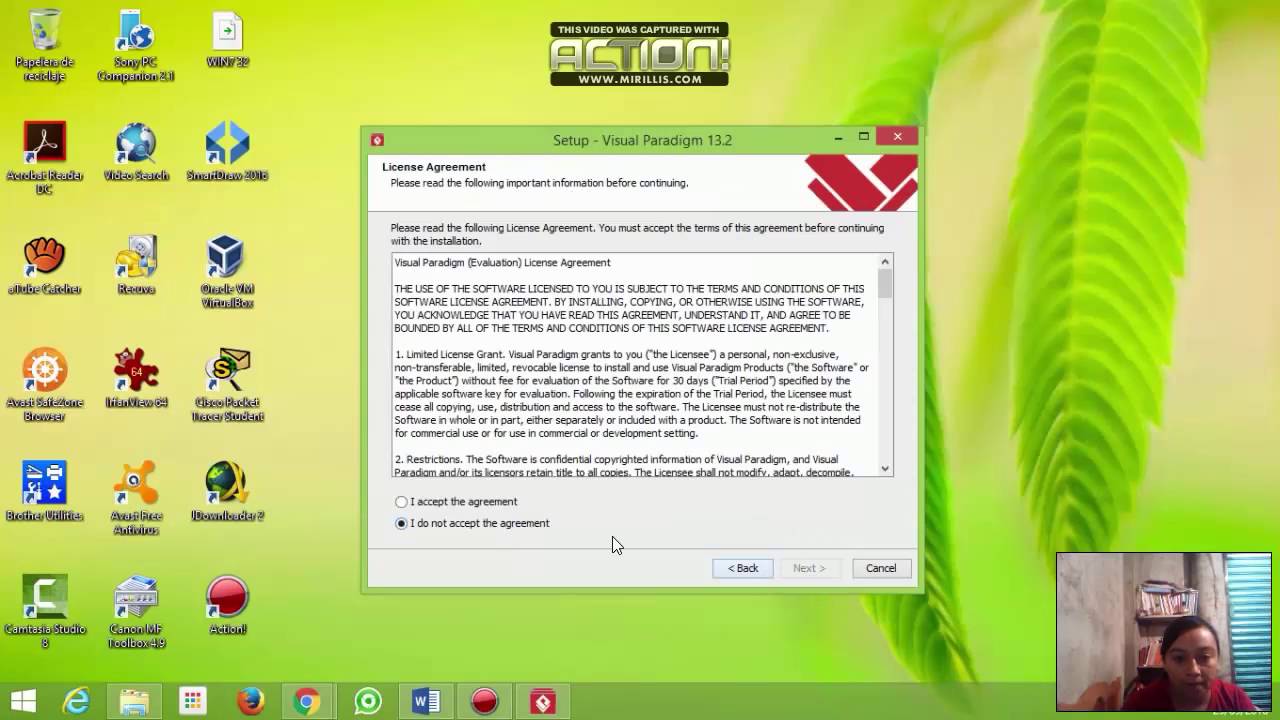Select Brother Utilities desktop icon
The width and height of the screenshot is (1280, 720).
click(x=44, y=492)
